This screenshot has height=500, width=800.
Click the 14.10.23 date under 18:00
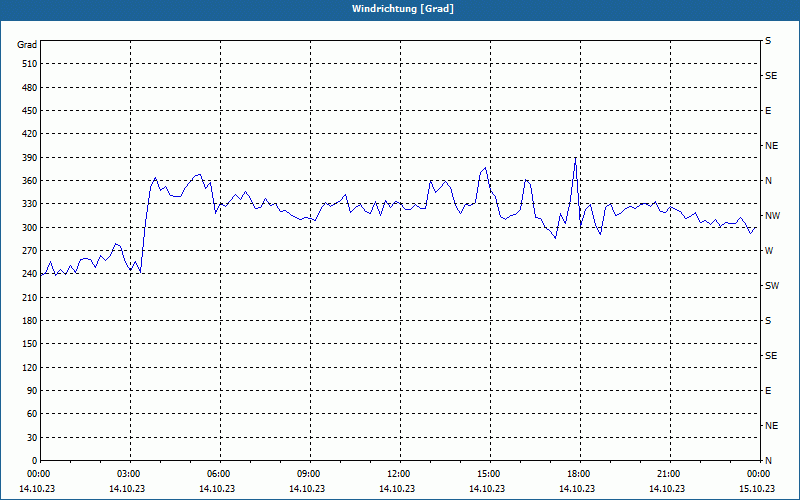tap(578, 488)
